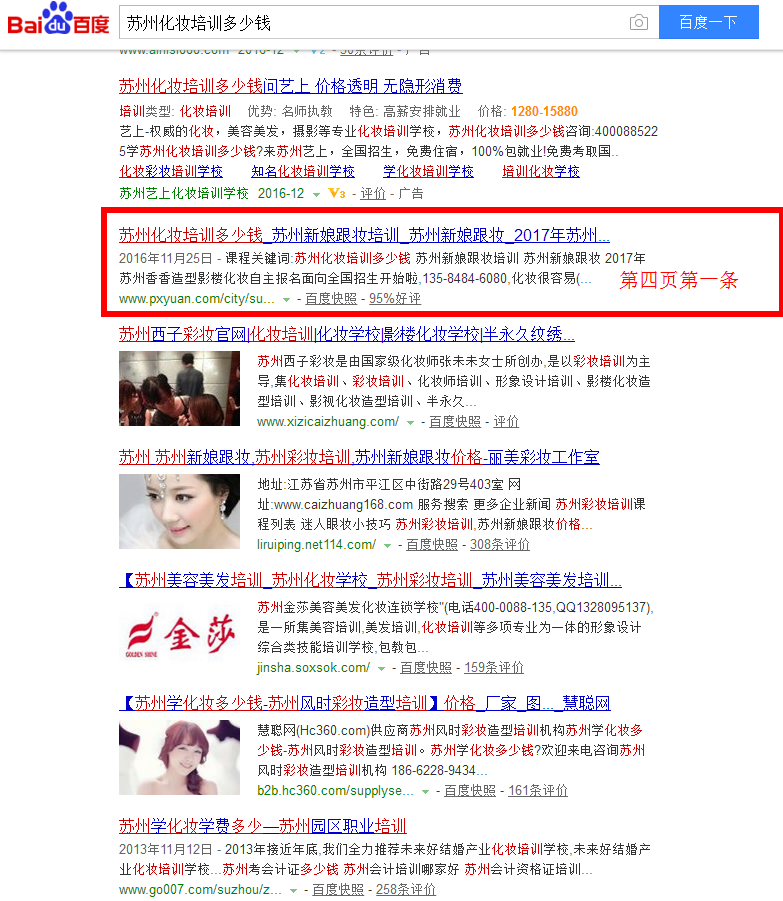Image resolution: width=783 pixels, height=901 pixels.
Task: Click URL text liruiping.net114.com/
Action: tap(317, 545)
